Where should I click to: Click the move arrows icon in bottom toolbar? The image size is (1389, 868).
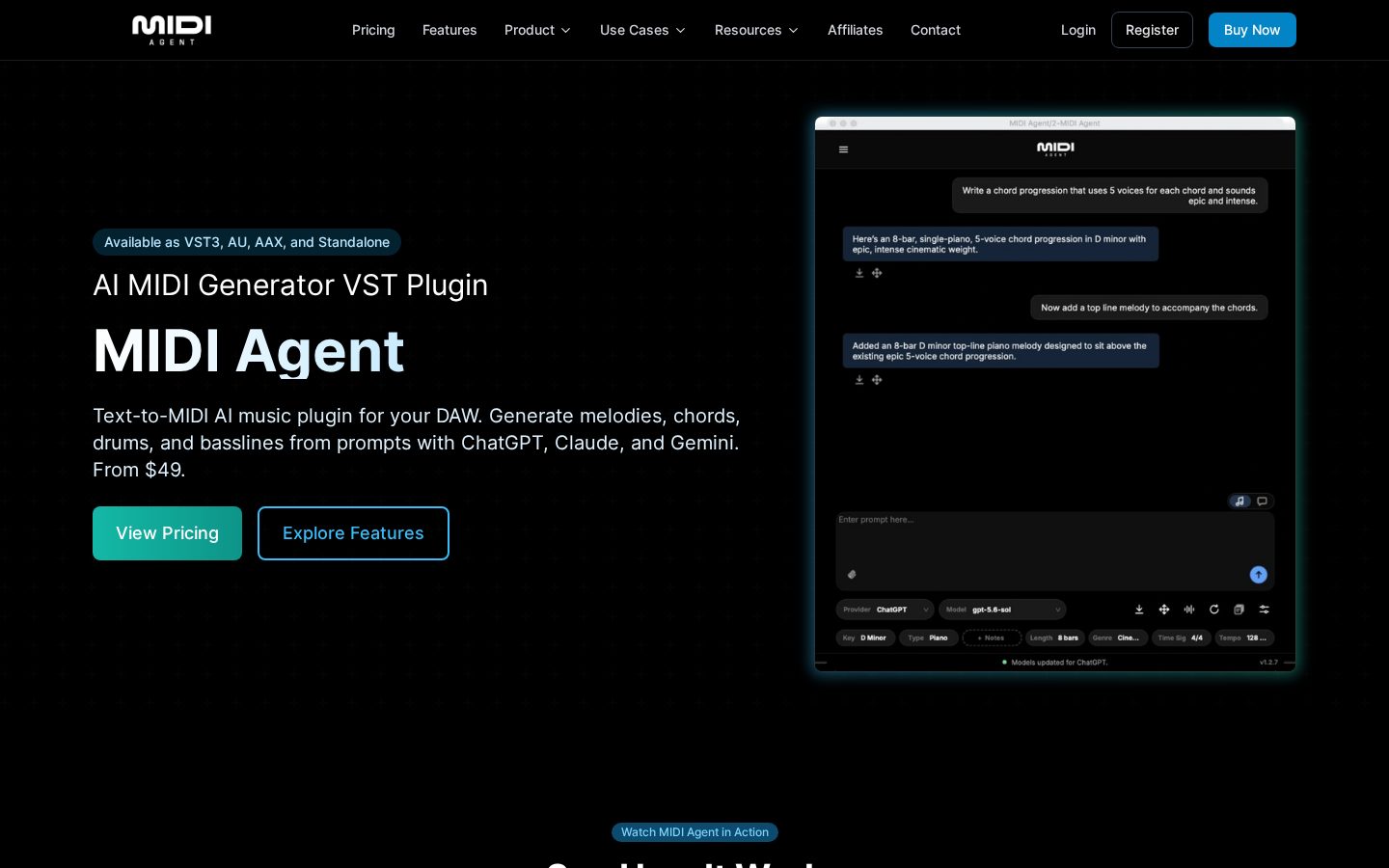[1164, 610]
